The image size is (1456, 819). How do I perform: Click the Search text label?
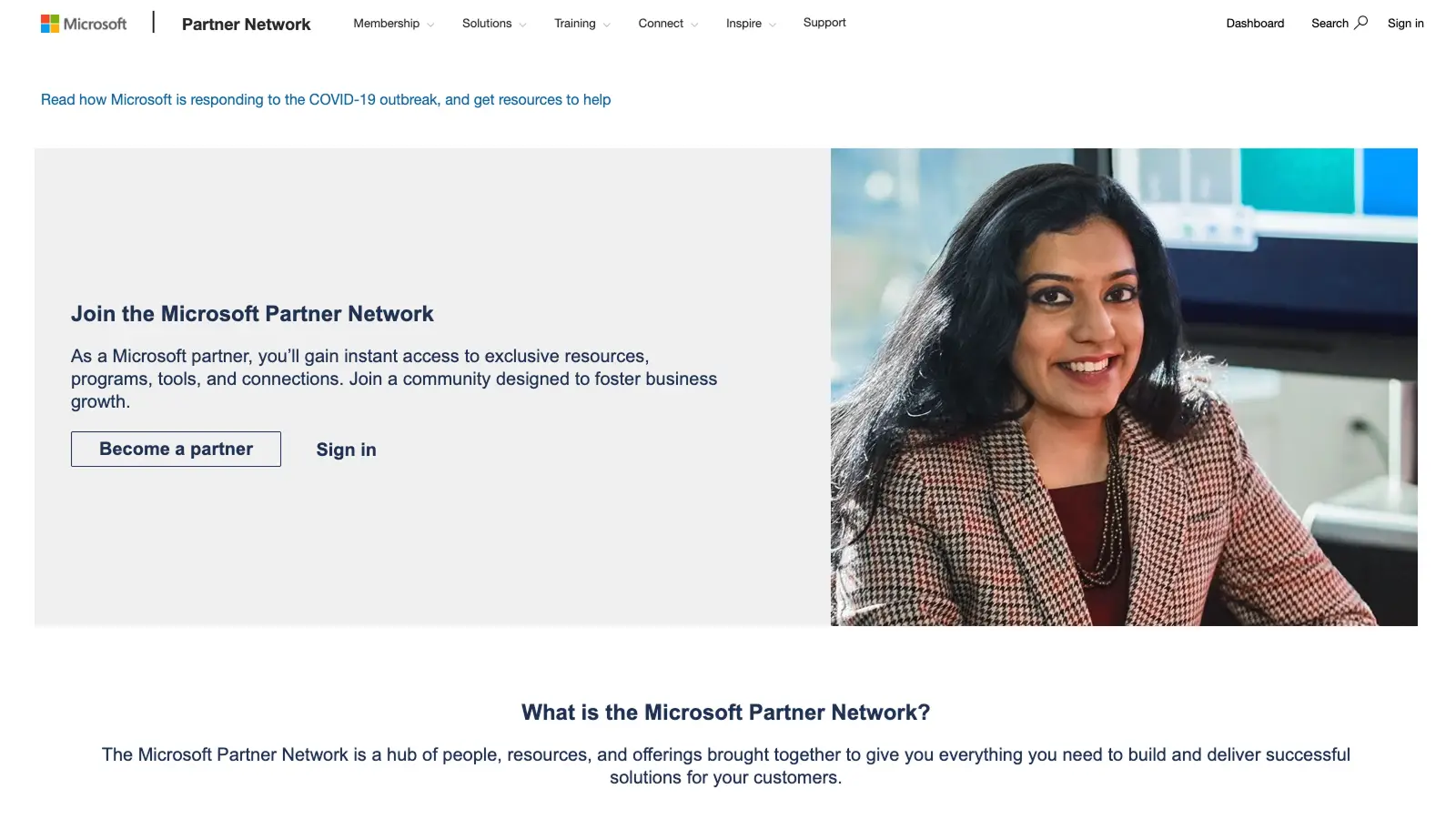pyautogui.click(x=1330, y=23)
